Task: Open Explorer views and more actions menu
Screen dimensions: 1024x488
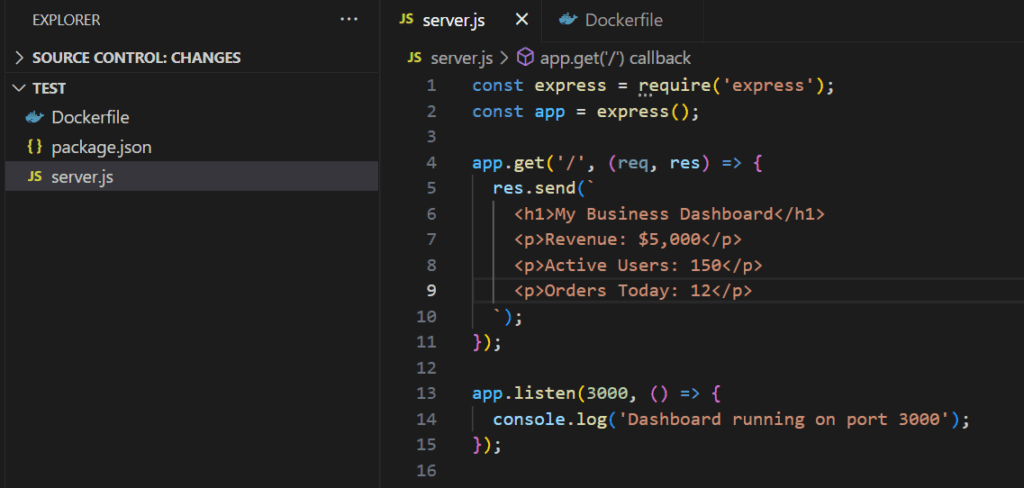Action: tap(349, 20)
